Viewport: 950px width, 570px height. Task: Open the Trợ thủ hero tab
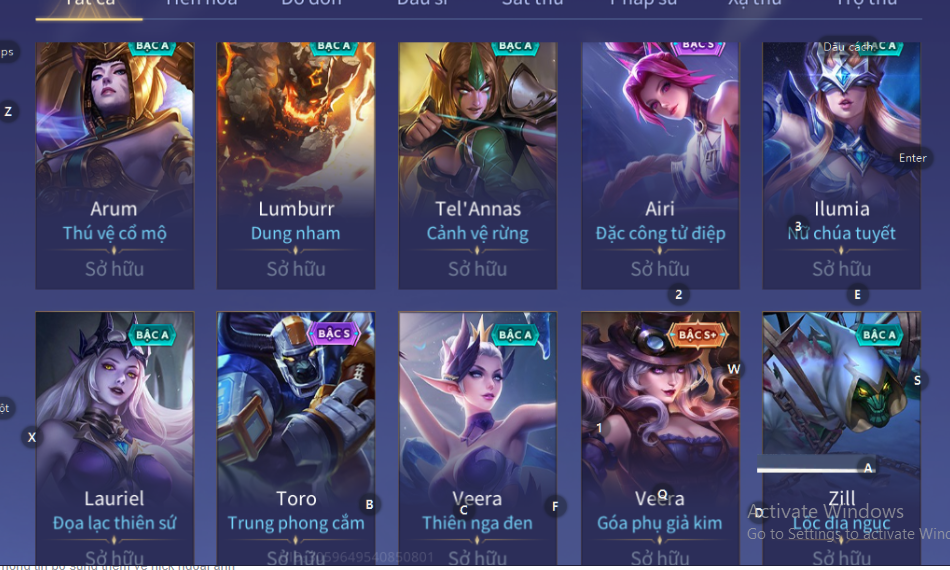(x=866, y=4)
